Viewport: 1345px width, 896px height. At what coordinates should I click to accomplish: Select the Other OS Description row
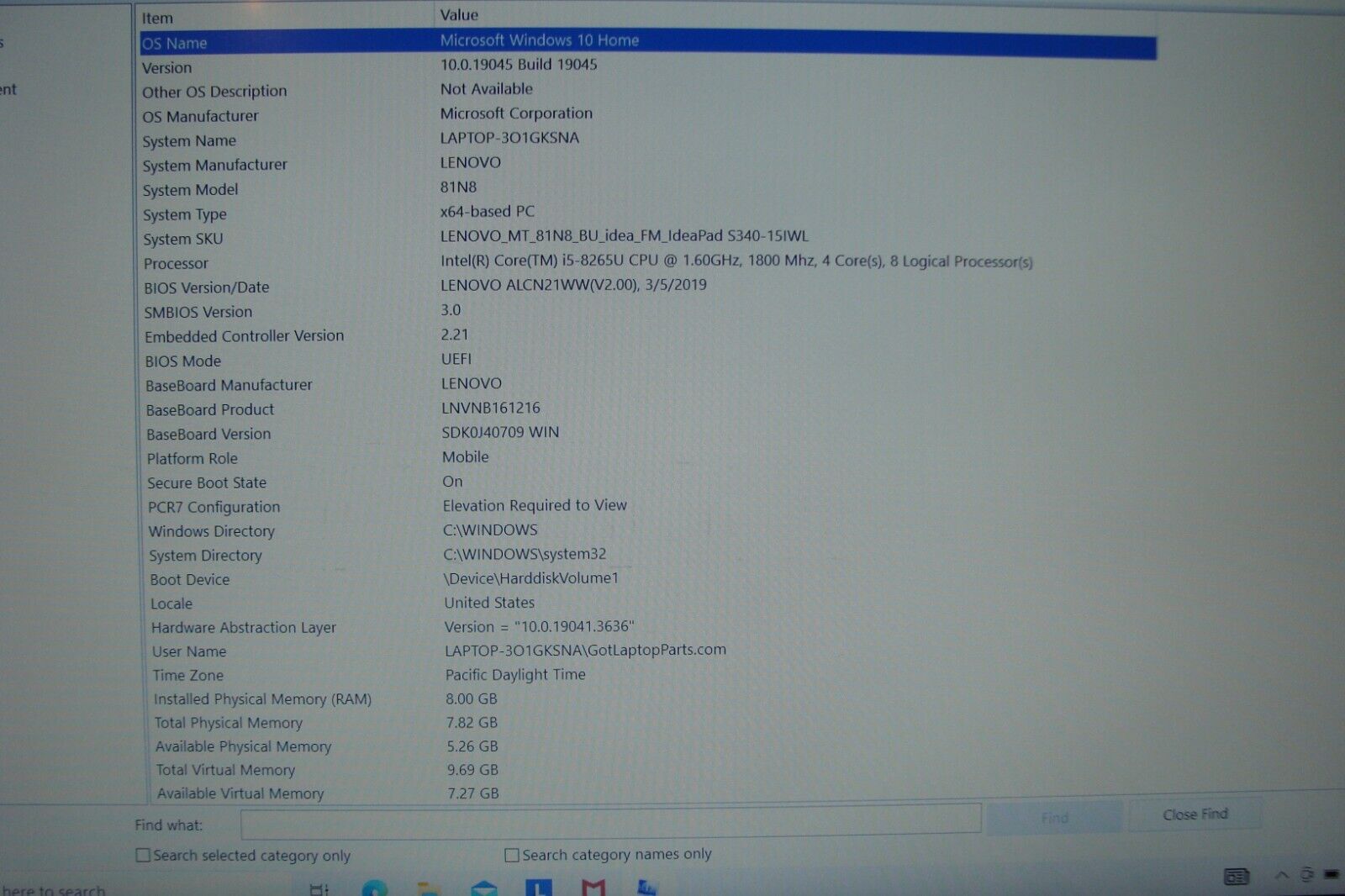pyautogui.click(x=648, y=91)
